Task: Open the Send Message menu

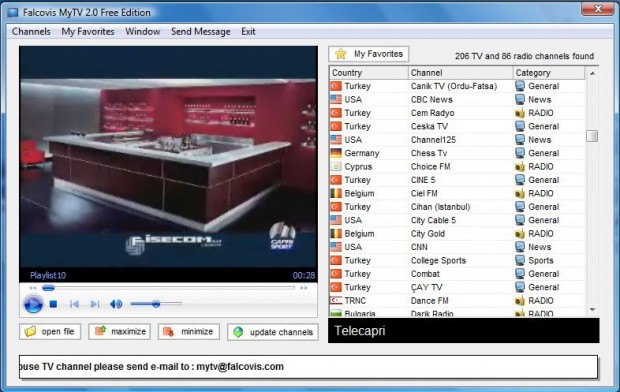Action: 200,32
